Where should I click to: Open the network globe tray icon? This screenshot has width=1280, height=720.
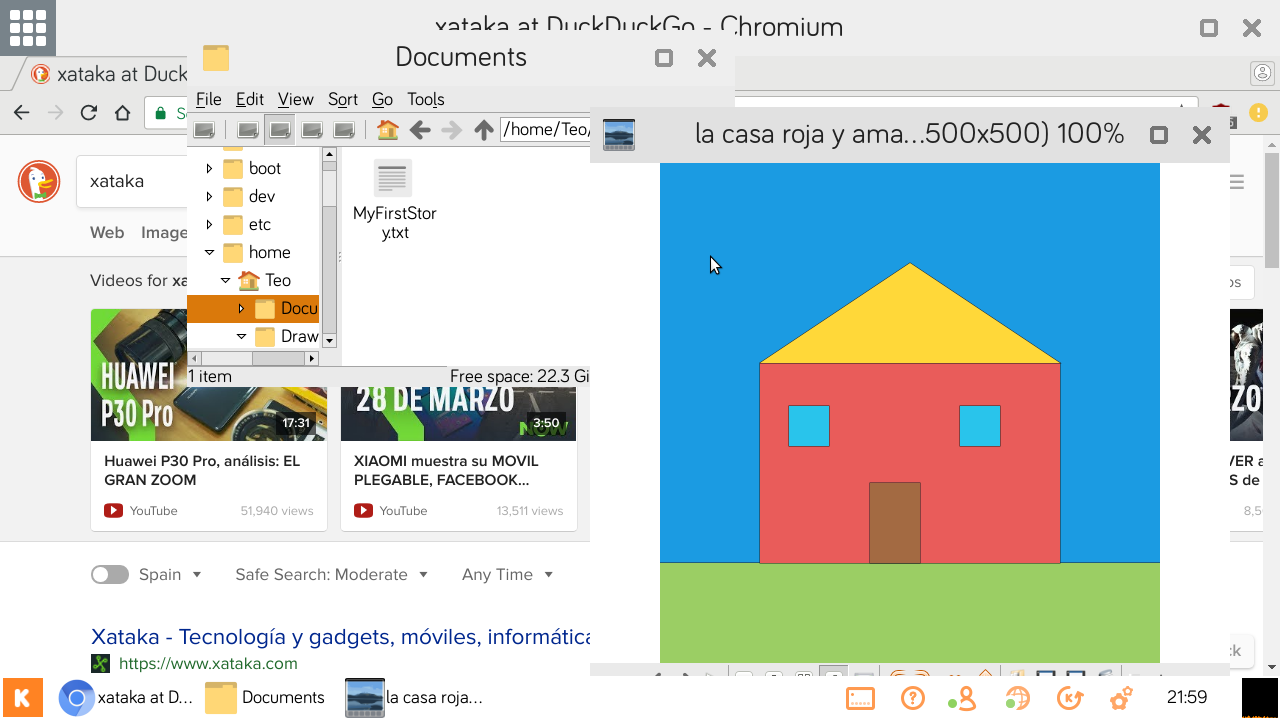coord(1017,698)
